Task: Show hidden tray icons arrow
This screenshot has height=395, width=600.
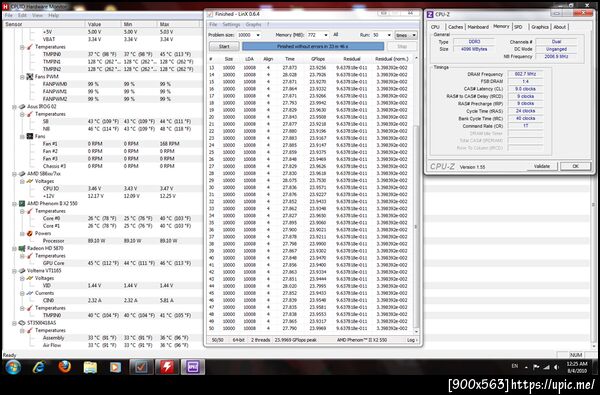Action: click(x=526, y=367)
